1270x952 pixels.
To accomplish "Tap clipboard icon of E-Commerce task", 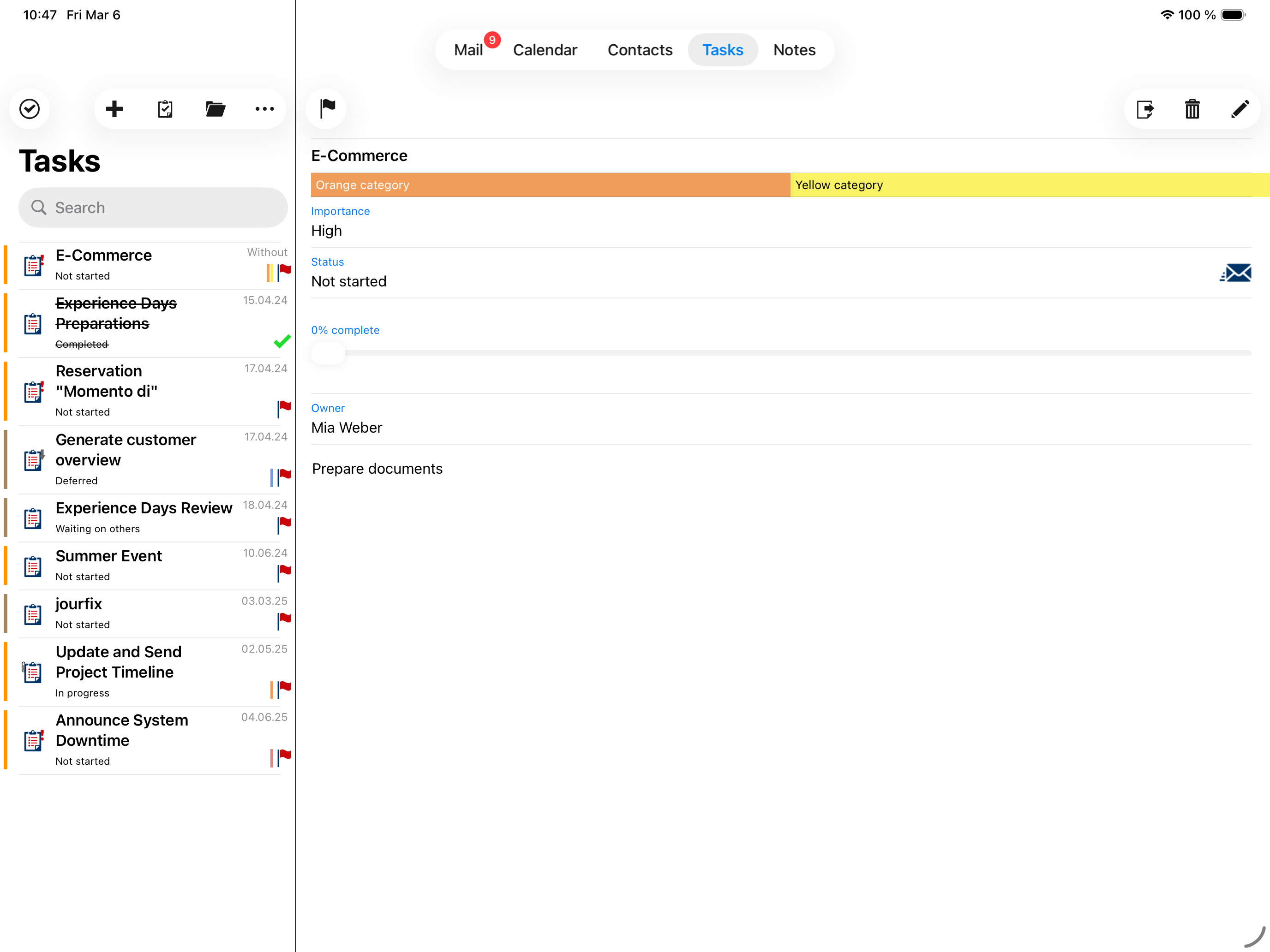I will (x=33, y=266).
